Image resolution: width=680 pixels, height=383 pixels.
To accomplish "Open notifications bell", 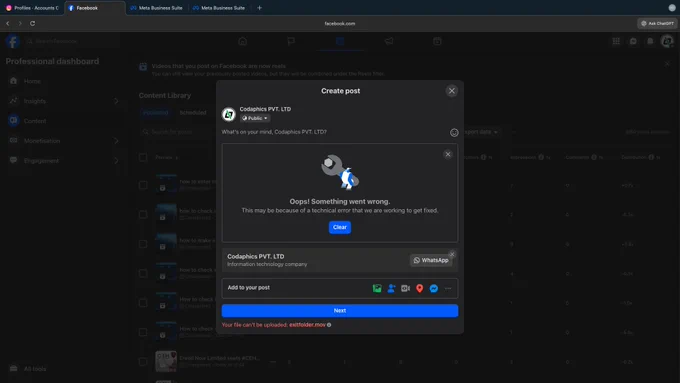I will tap(650, 41).
